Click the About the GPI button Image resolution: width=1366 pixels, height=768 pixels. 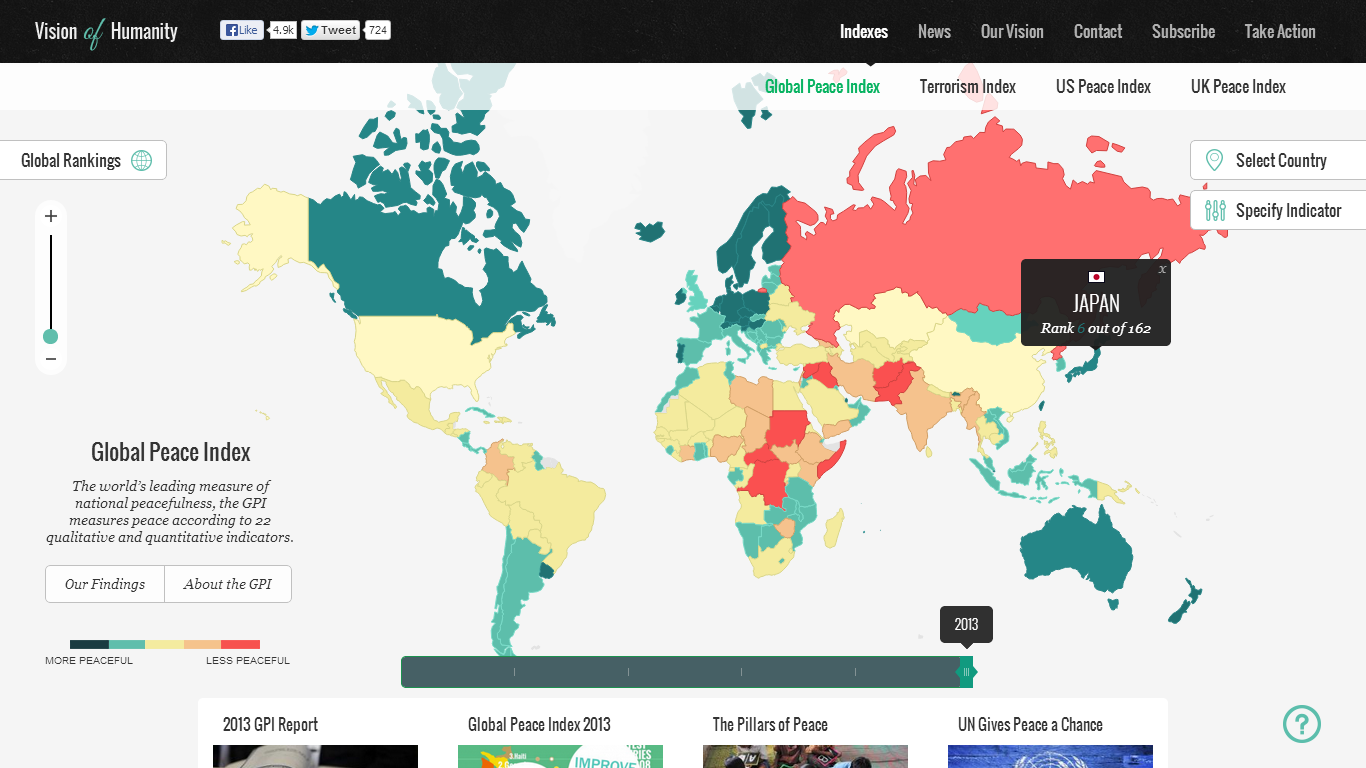(228, 584)
